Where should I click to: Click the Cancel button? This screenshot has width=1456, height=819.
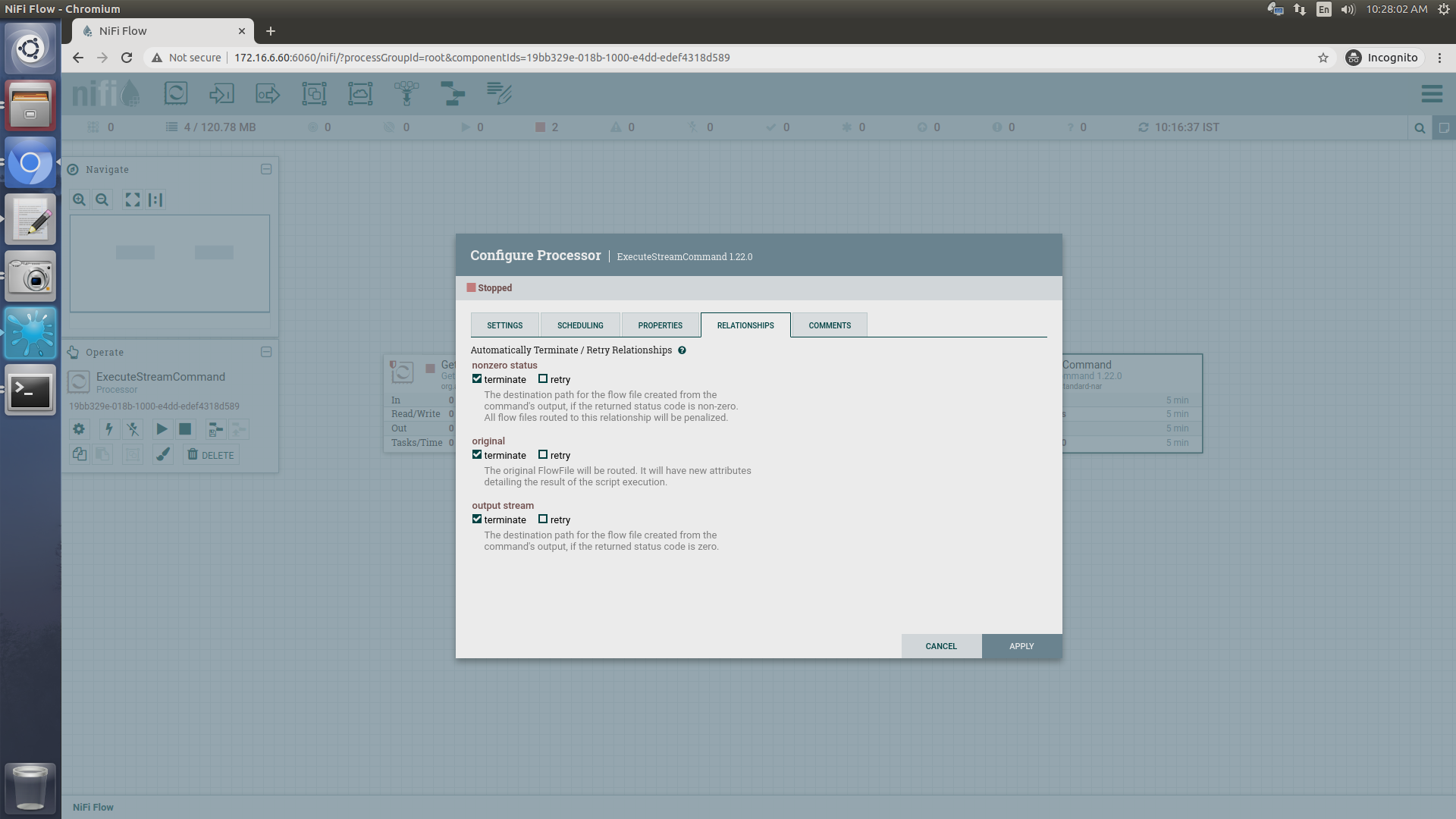940,646
